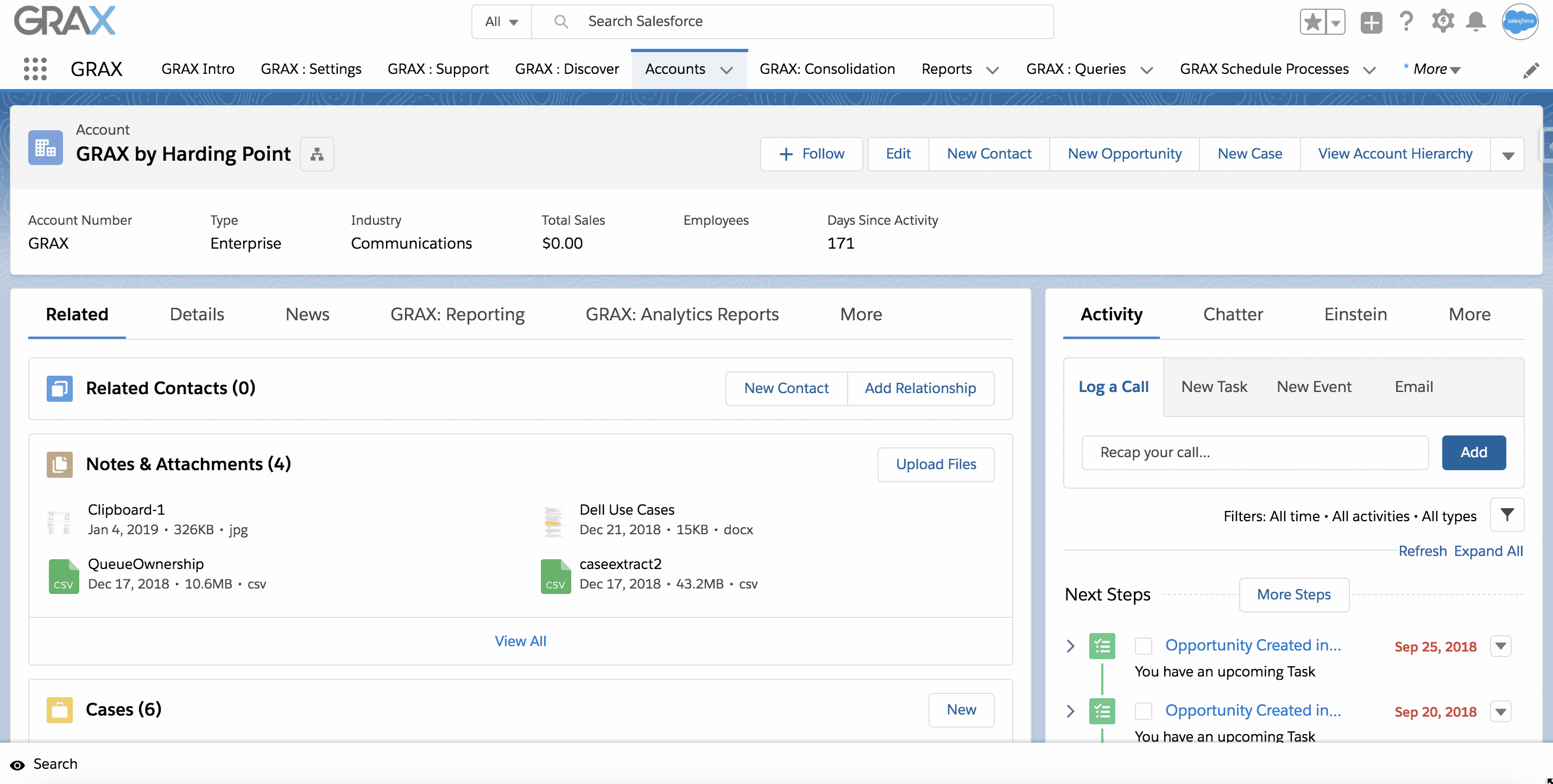Click the eye icon in the utility bar
The image size is (1553, 784).
tap(17, 766)
